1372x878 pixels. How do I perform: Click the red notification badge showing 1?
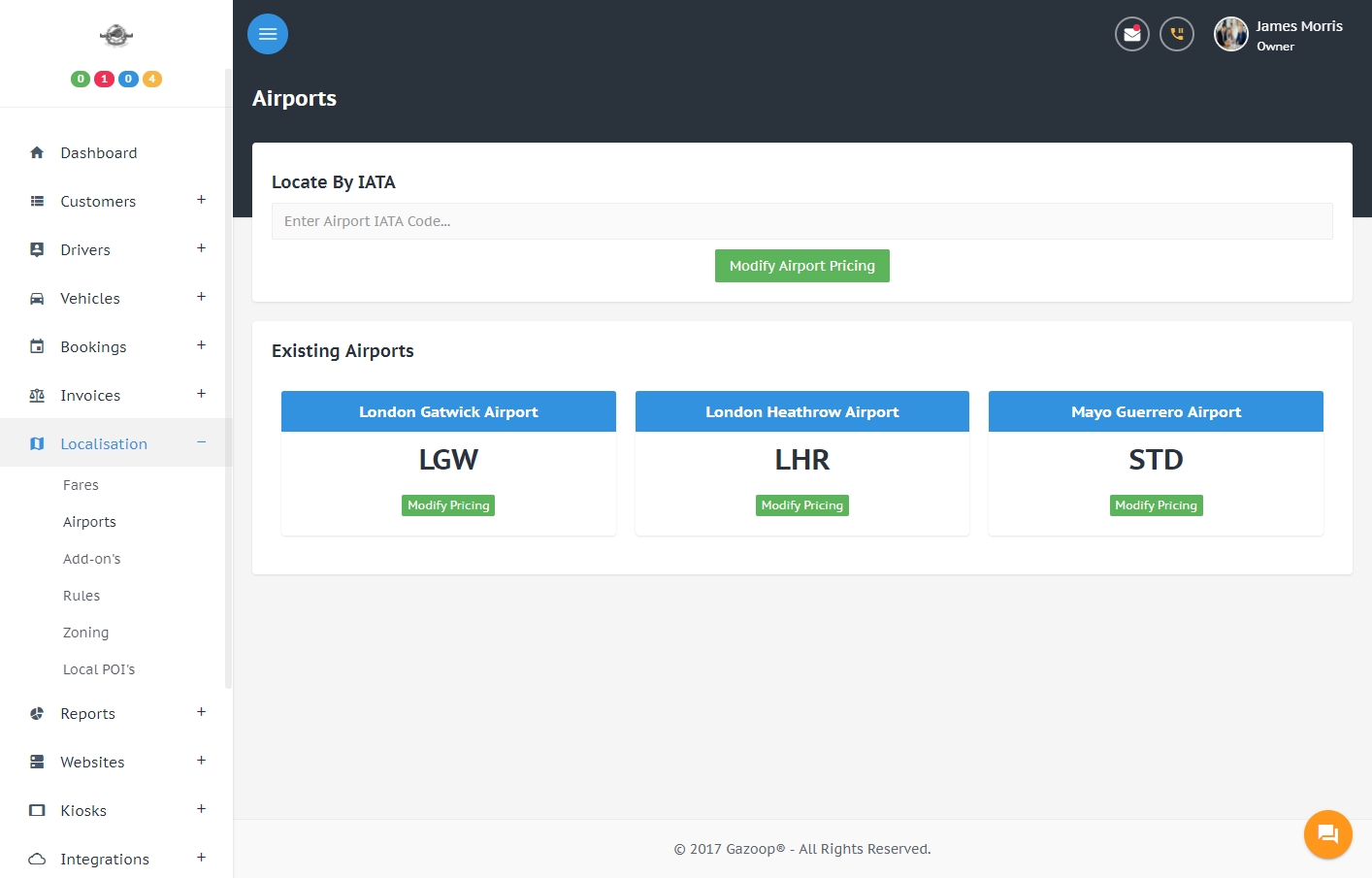pos(104,79)
